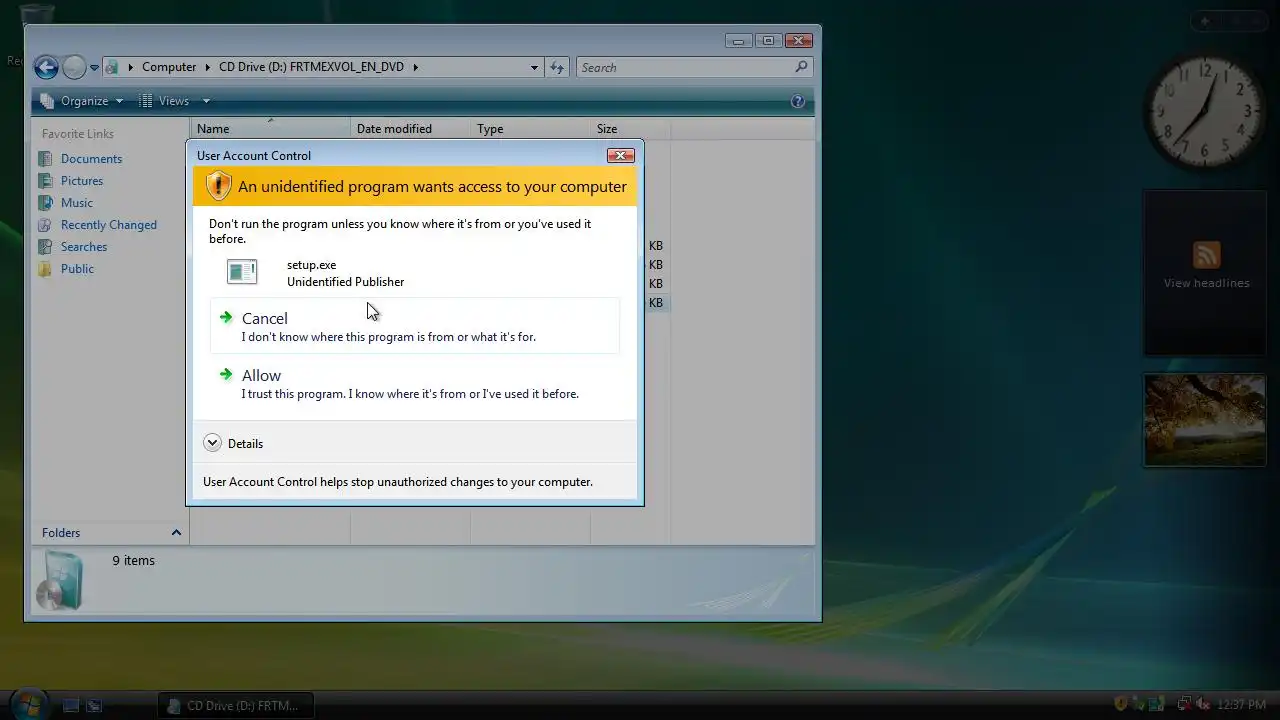Click the 12:37 PM taskbar clock

coord(1242,705)
